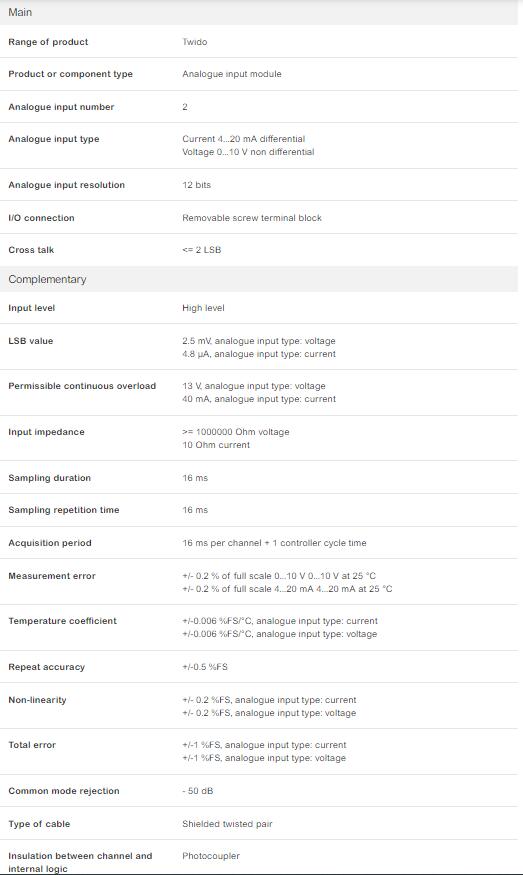Click the LSB value label
Image resolution: width=523 pixels, height=875 pixels.
[x=31, y=341]
